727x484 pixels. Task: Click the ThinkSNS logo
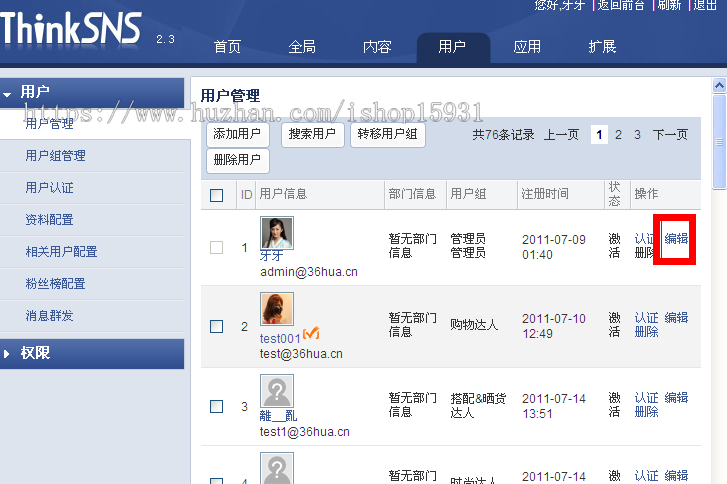click(71, 28)
